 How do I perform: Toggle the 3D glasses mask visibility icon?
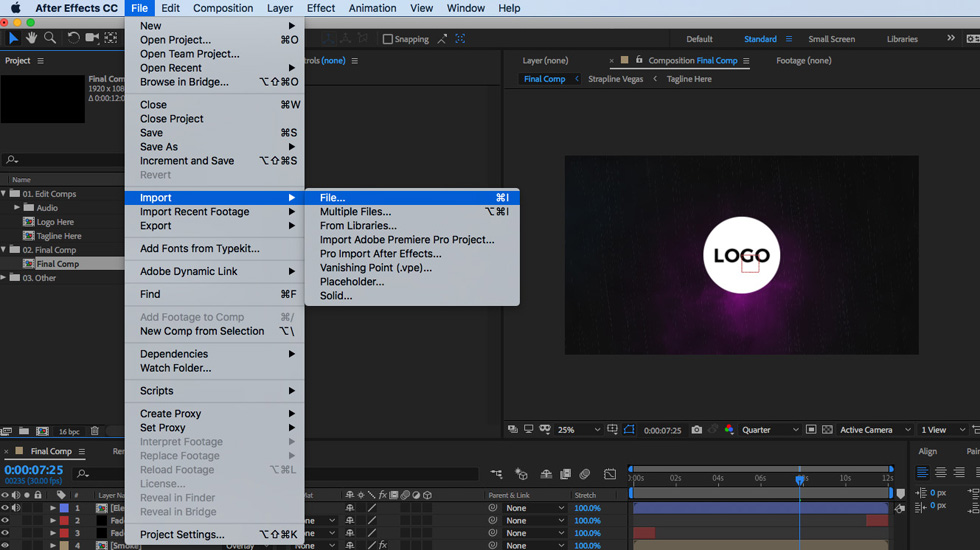pyautogui.click(x=545, y=429)
